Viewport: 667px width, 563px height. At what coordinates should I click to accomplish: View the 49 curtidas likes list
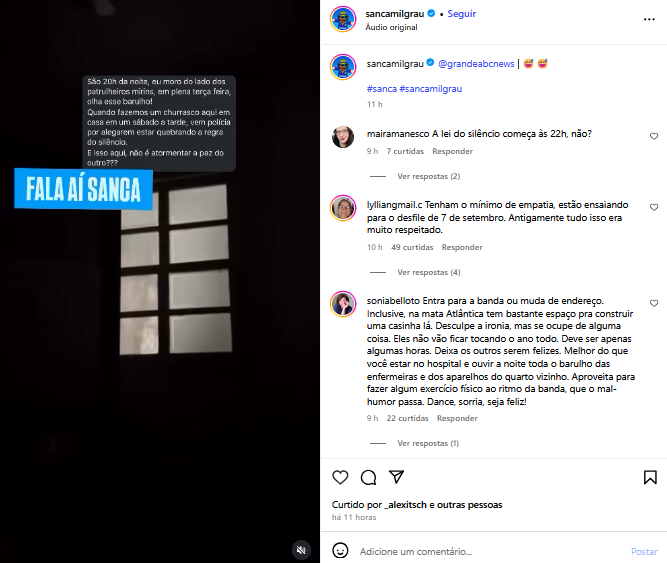click(412, 247)
